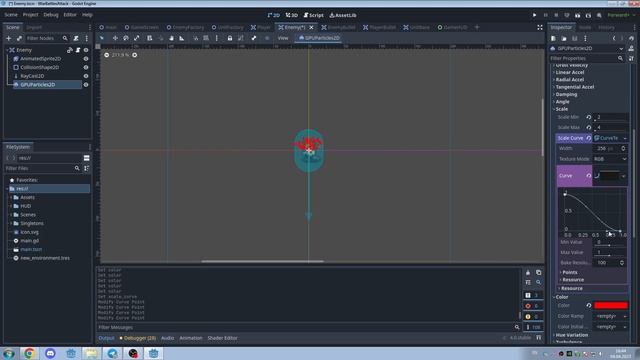Expand the Angle section
Screen dimensions: 640x360
pos(561,102)
